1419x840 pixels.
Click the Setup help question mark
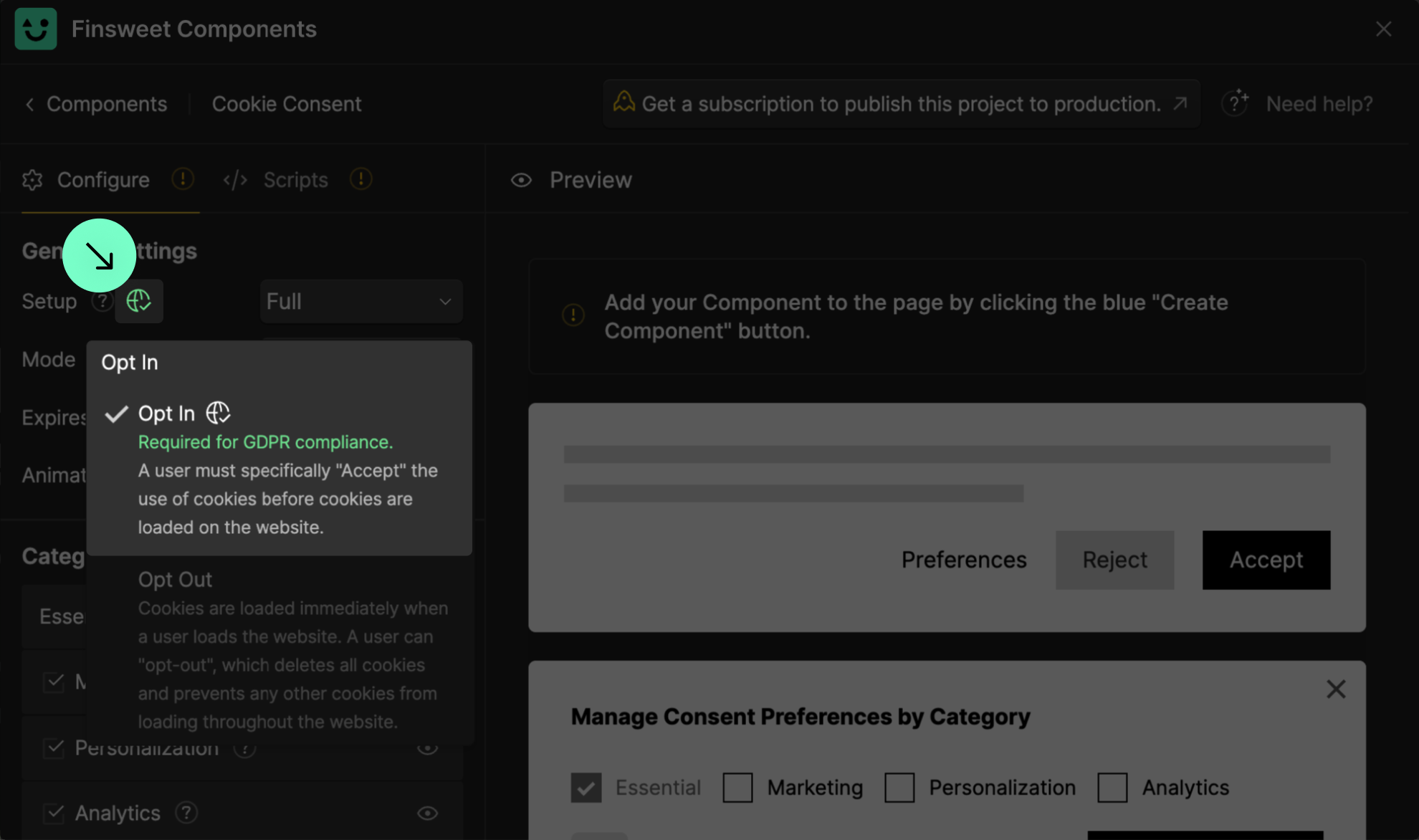[x=102, y=302]
